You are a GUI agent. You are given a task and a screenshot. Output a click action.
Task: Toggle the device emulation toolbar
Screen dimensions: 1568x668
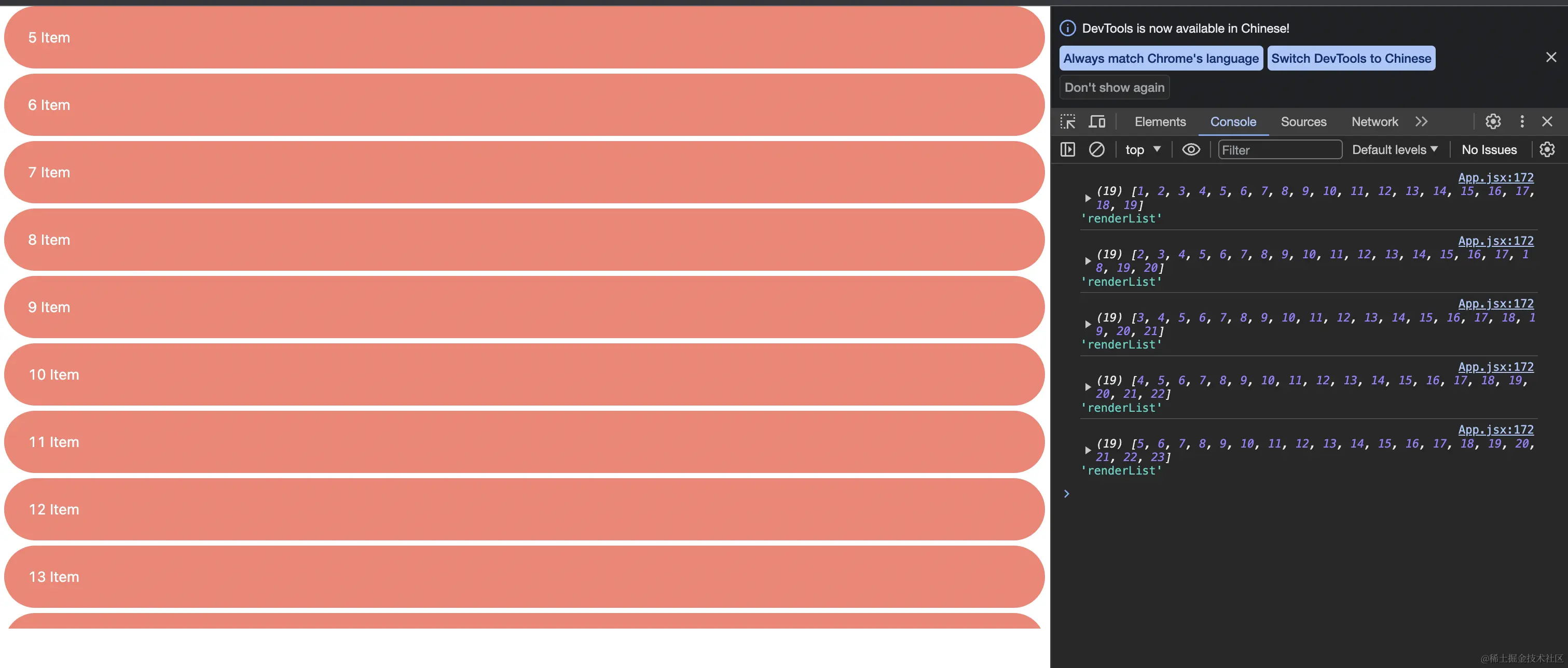coord(1097,121)
